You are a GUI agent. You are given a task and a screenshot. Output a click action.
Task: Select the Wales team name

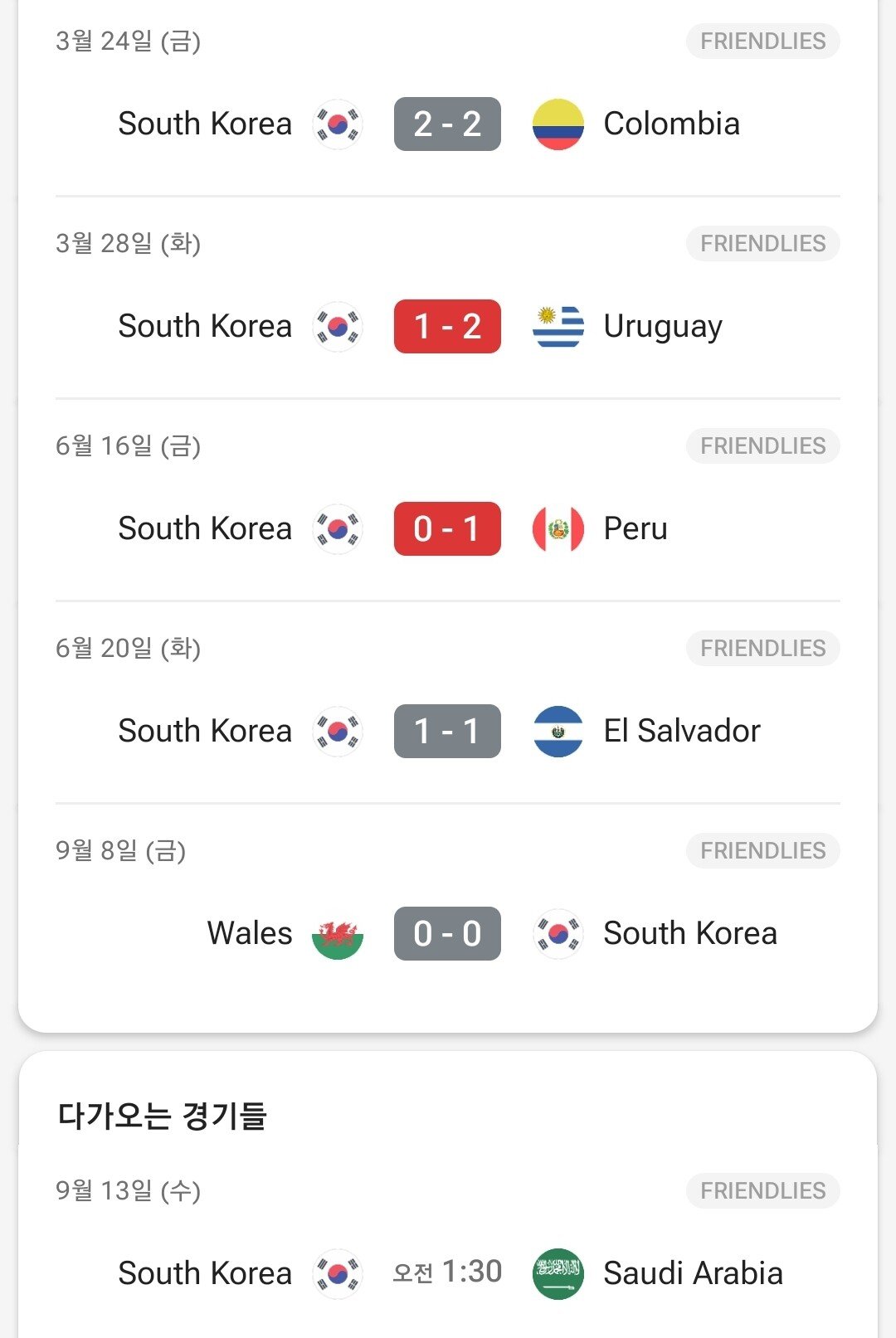pos(250,934)
